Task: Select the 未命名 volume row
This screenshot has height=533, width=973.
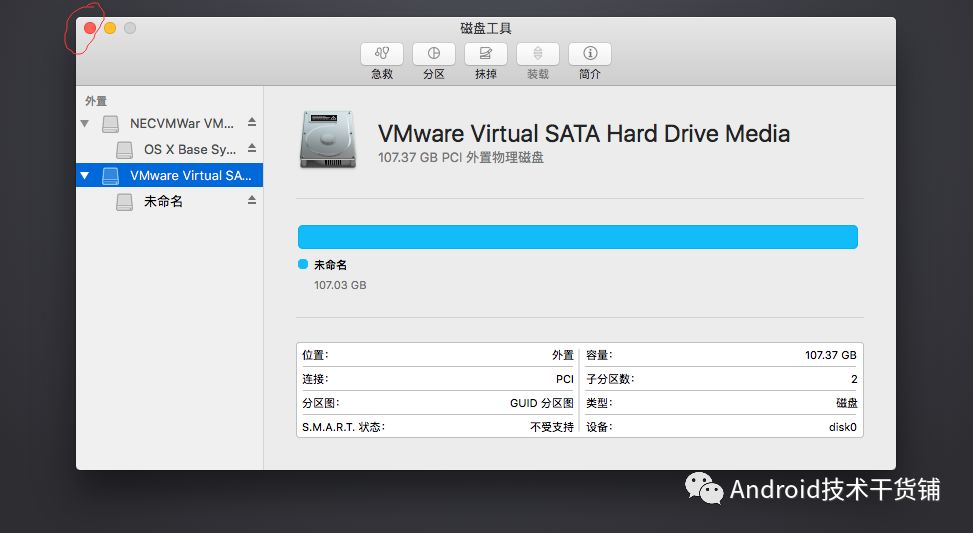Action: [x=169, y=201]
